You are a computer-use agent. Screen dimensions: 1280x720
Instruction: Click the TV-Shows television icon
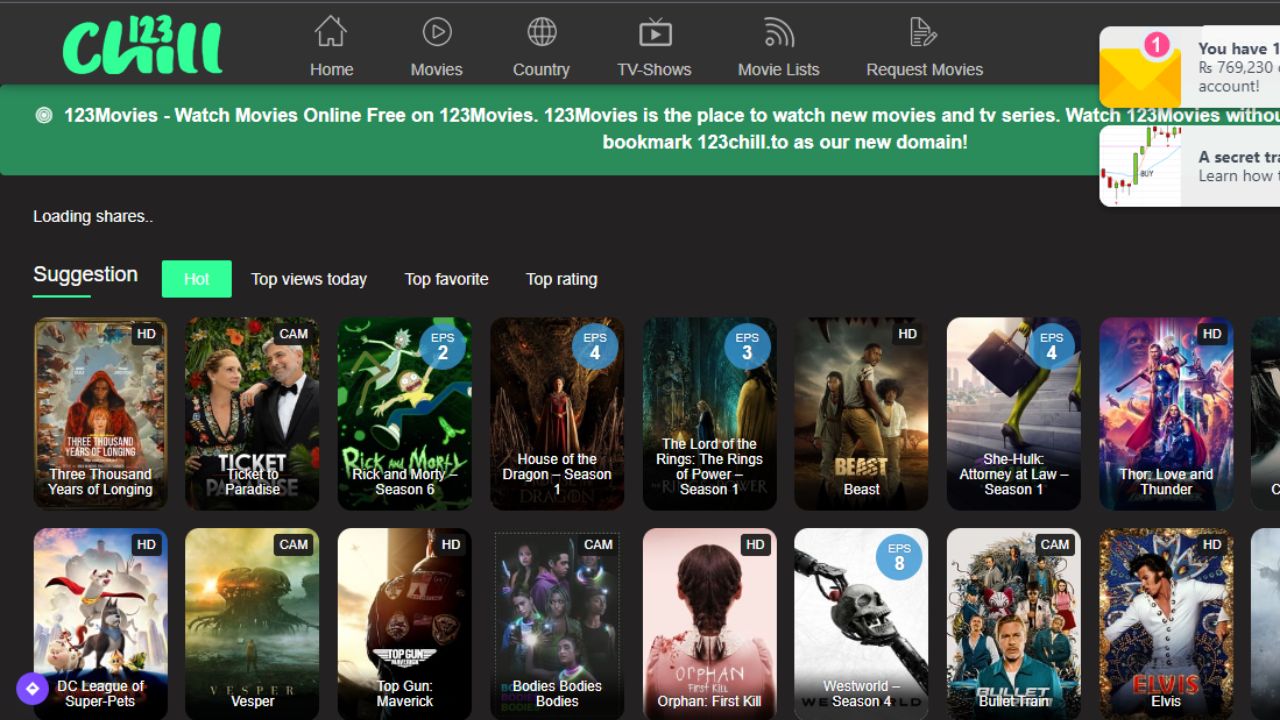coord(655,32)
